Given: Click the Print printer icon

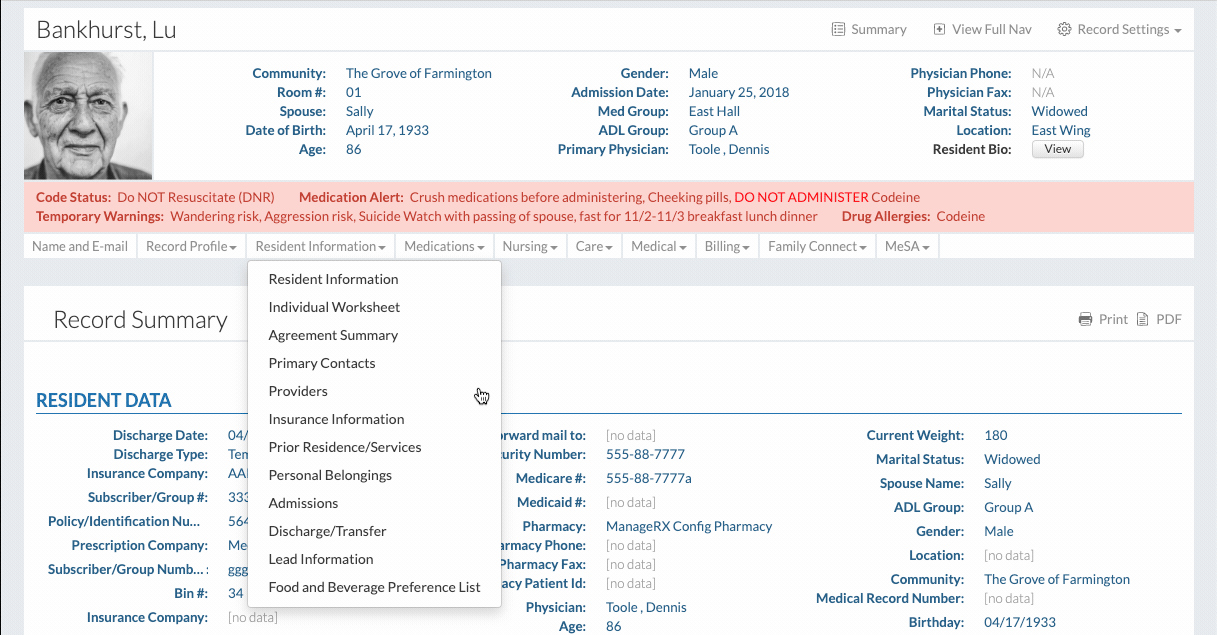Looking at the screenshot, I should (1085, 320).
